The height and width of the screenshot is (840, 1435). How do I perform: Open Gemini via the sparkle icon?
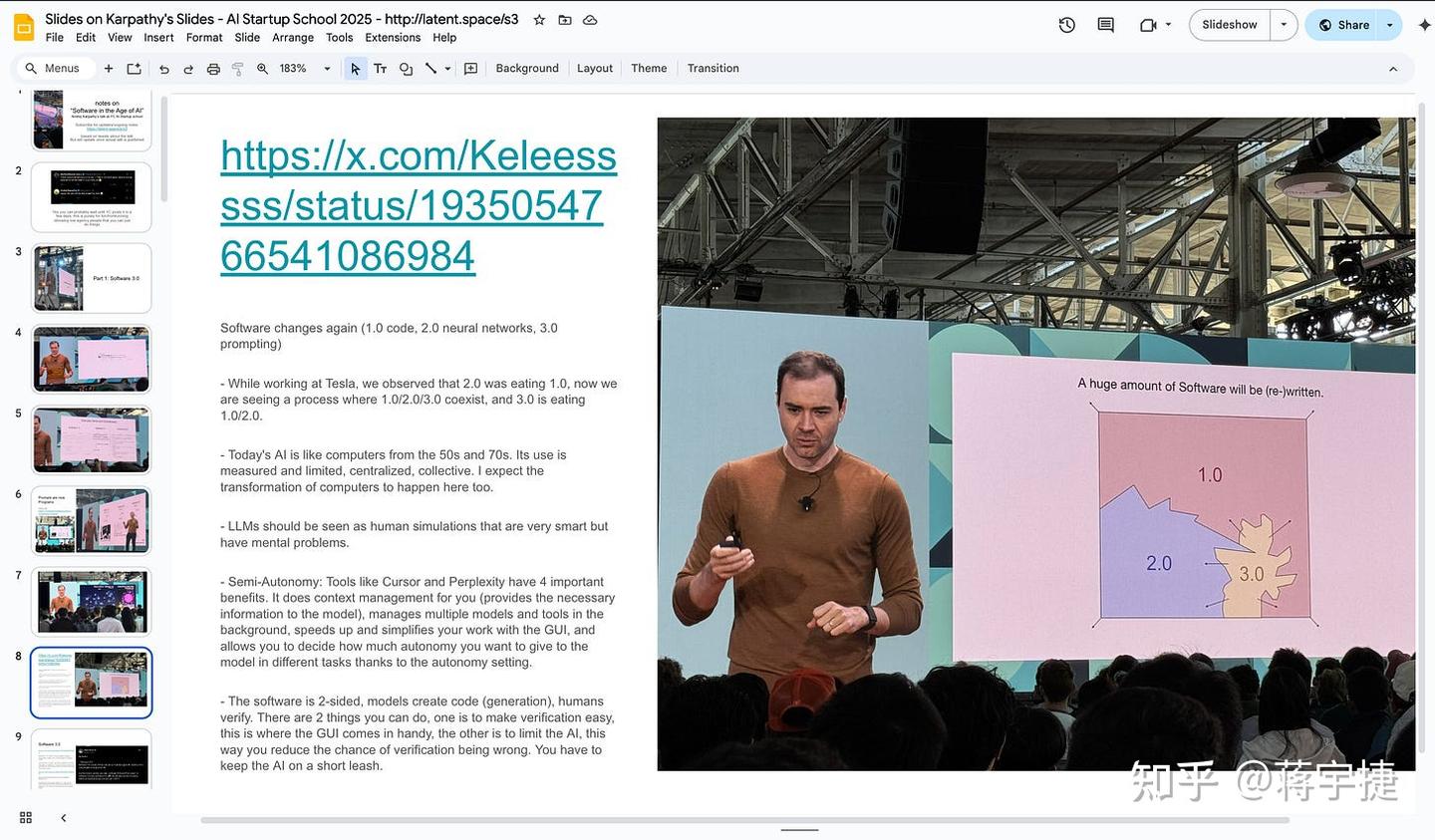click(x=1421, y=24)
